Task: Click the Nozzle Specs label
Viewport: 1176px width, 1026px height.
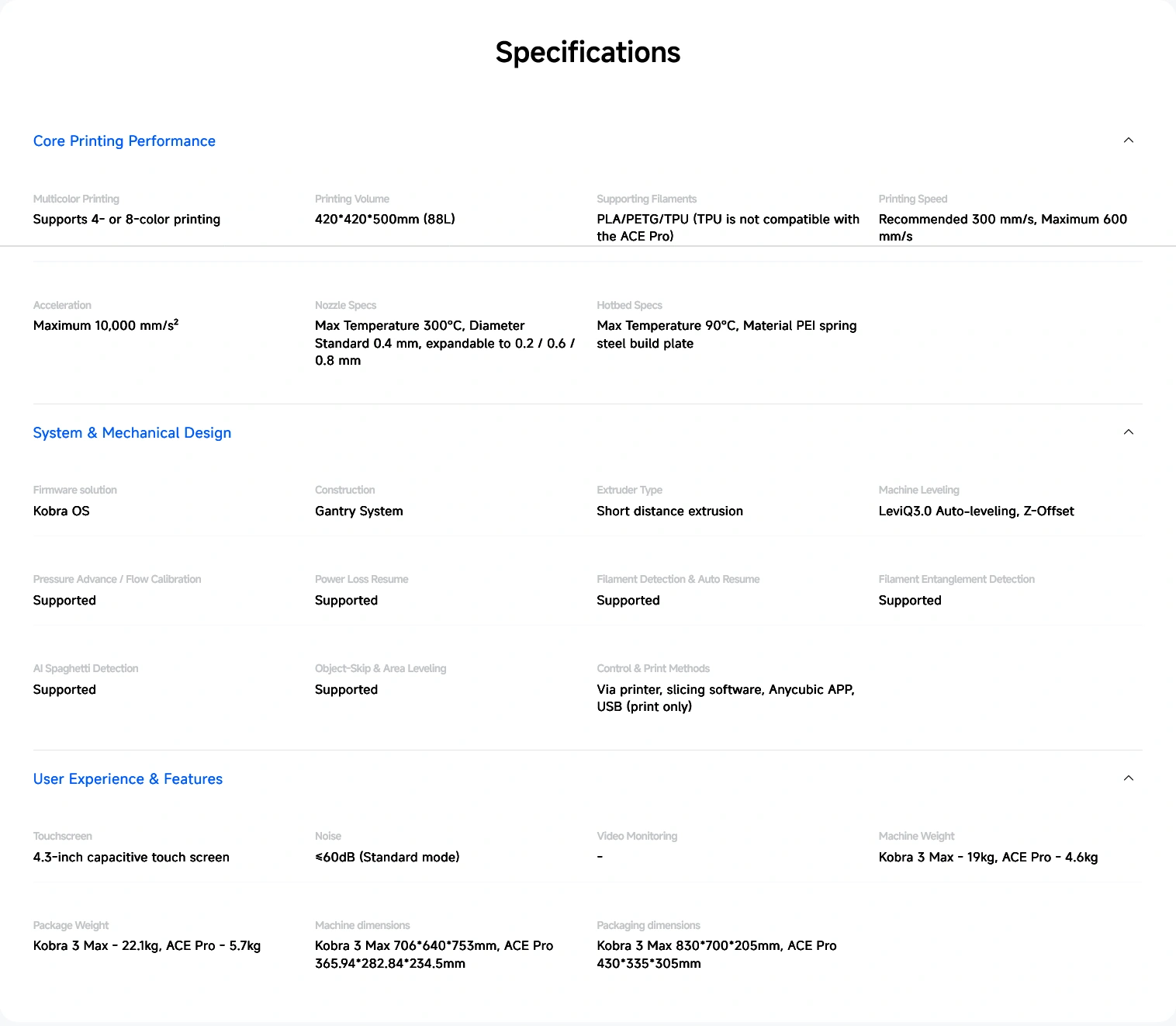Action: [345, 306]
